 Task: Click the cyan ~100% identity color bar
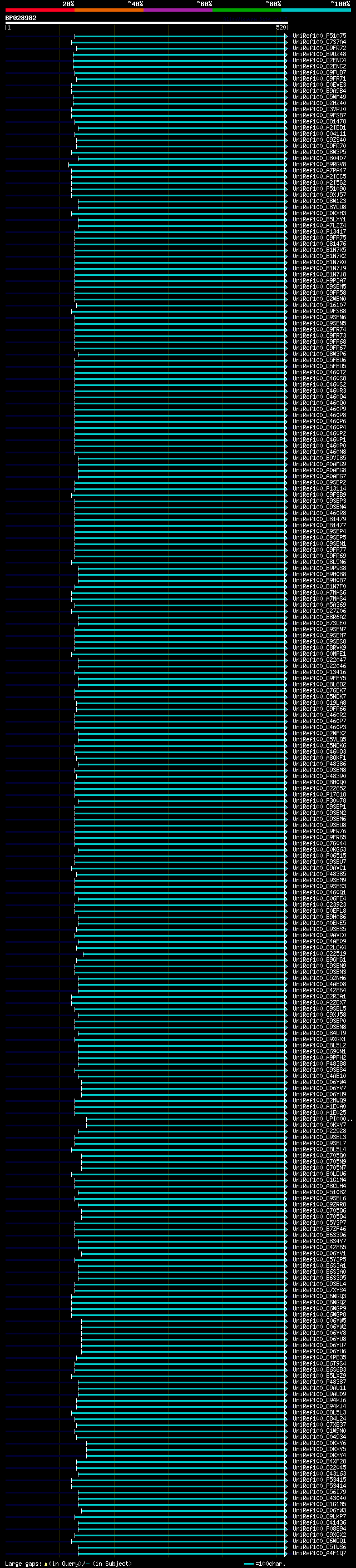point(316,10)
